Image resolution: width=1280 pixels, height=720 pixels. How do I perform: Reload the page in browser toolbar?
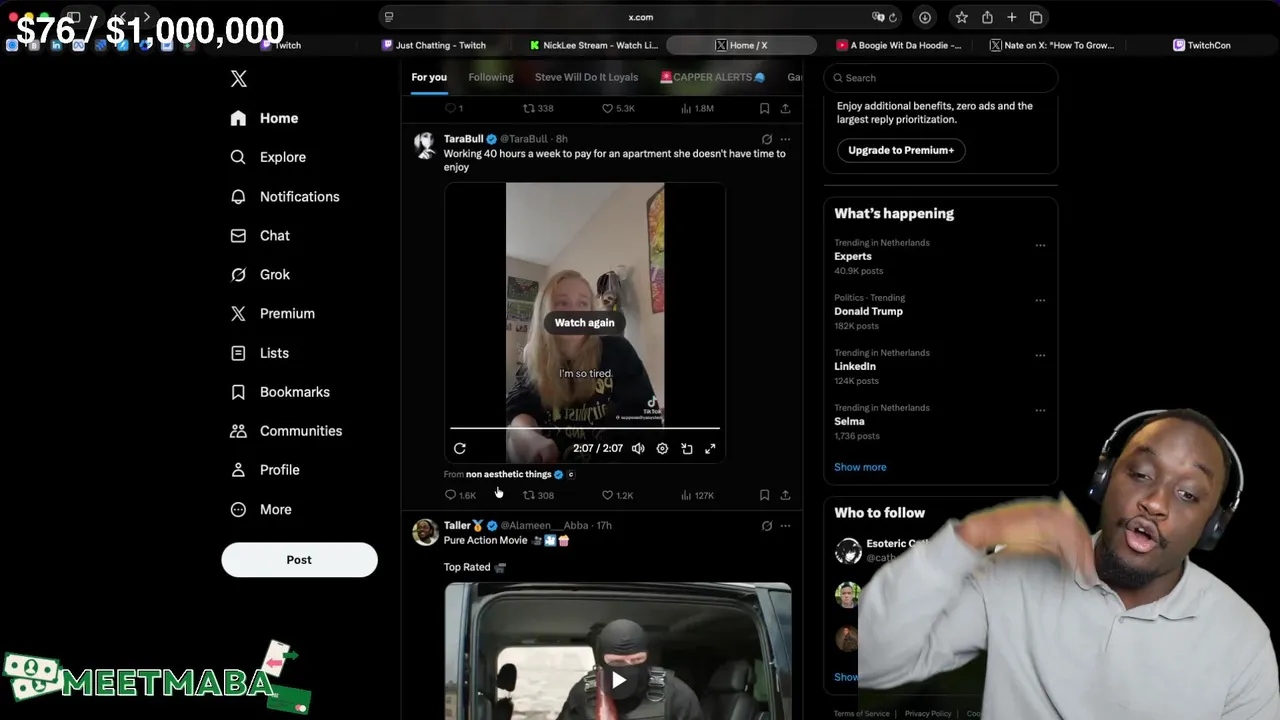coord(893,17)
